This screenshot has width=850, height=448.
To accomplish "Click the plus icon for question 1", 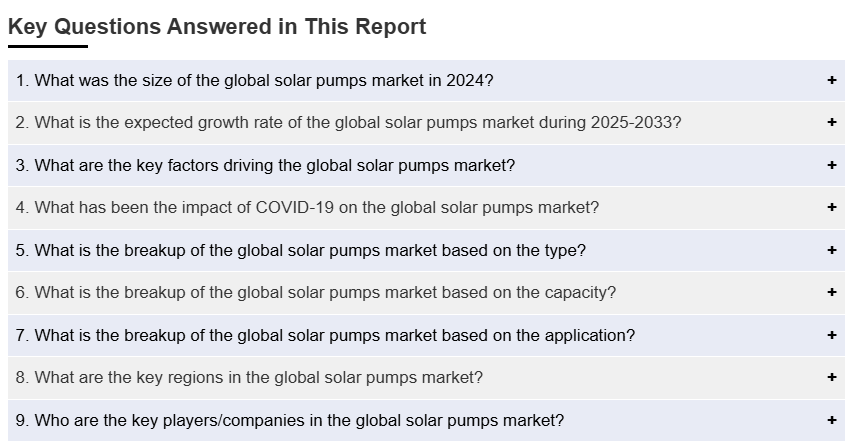I will click(831, 80).
